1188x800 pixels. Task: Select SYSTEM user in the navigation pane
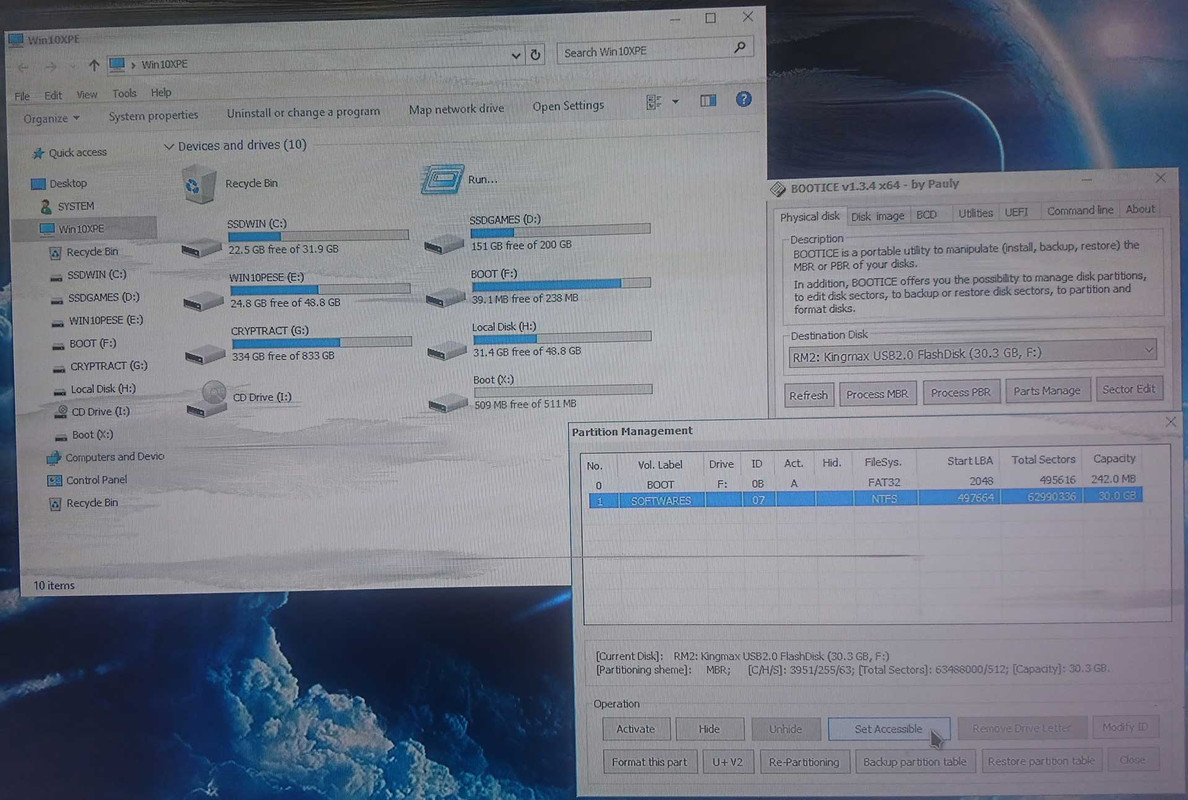pos(67,206)
